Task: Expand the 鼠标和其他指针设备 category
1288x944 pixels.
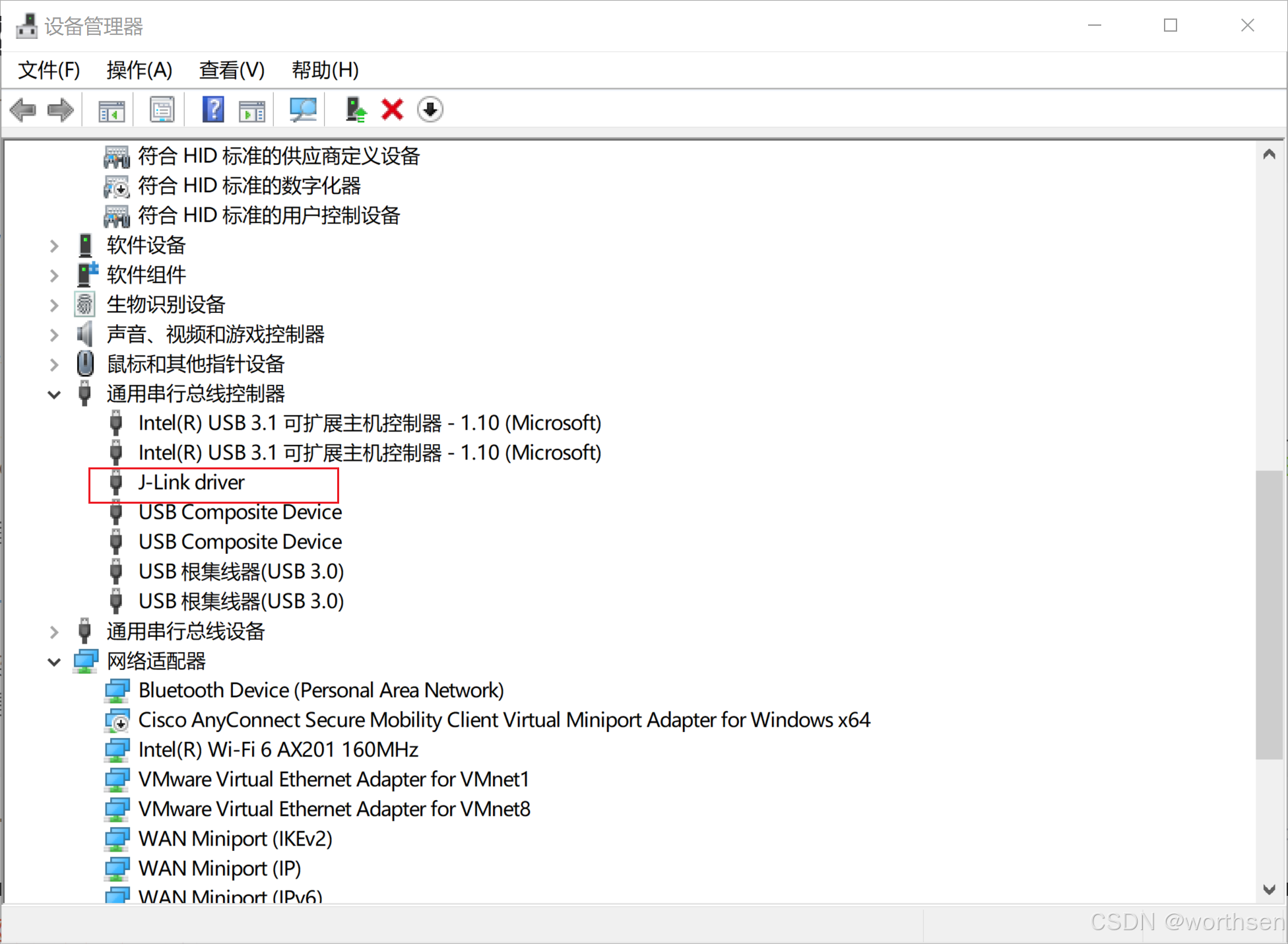Action: tap(54, 364)
